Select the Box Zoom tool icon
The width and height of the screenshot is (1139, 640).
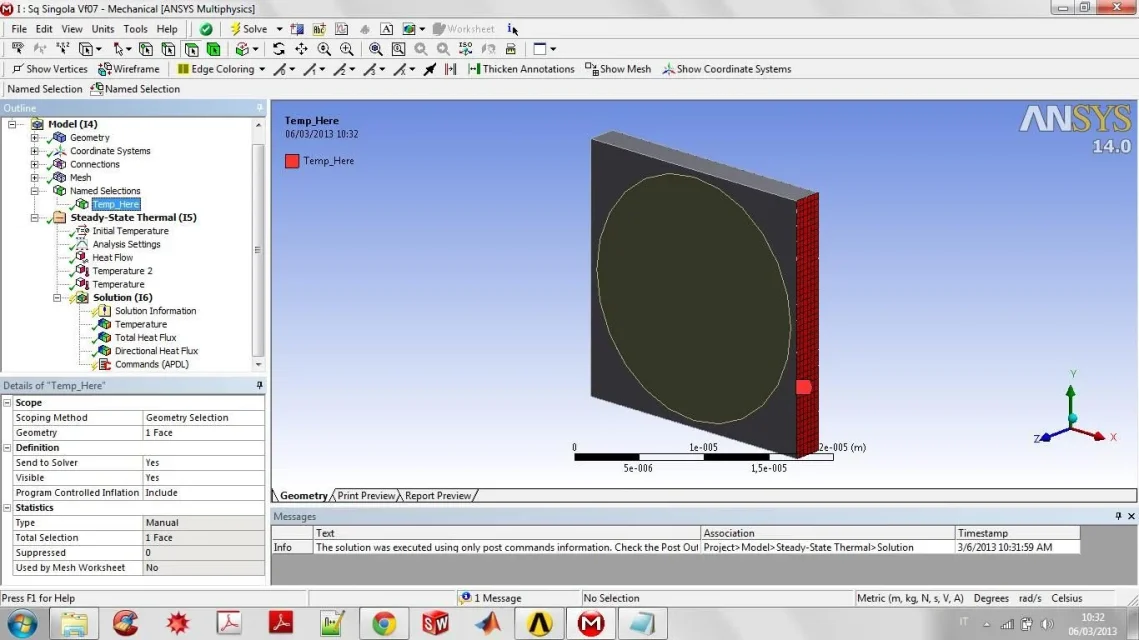pyautogui.click(x=346, y=49)
